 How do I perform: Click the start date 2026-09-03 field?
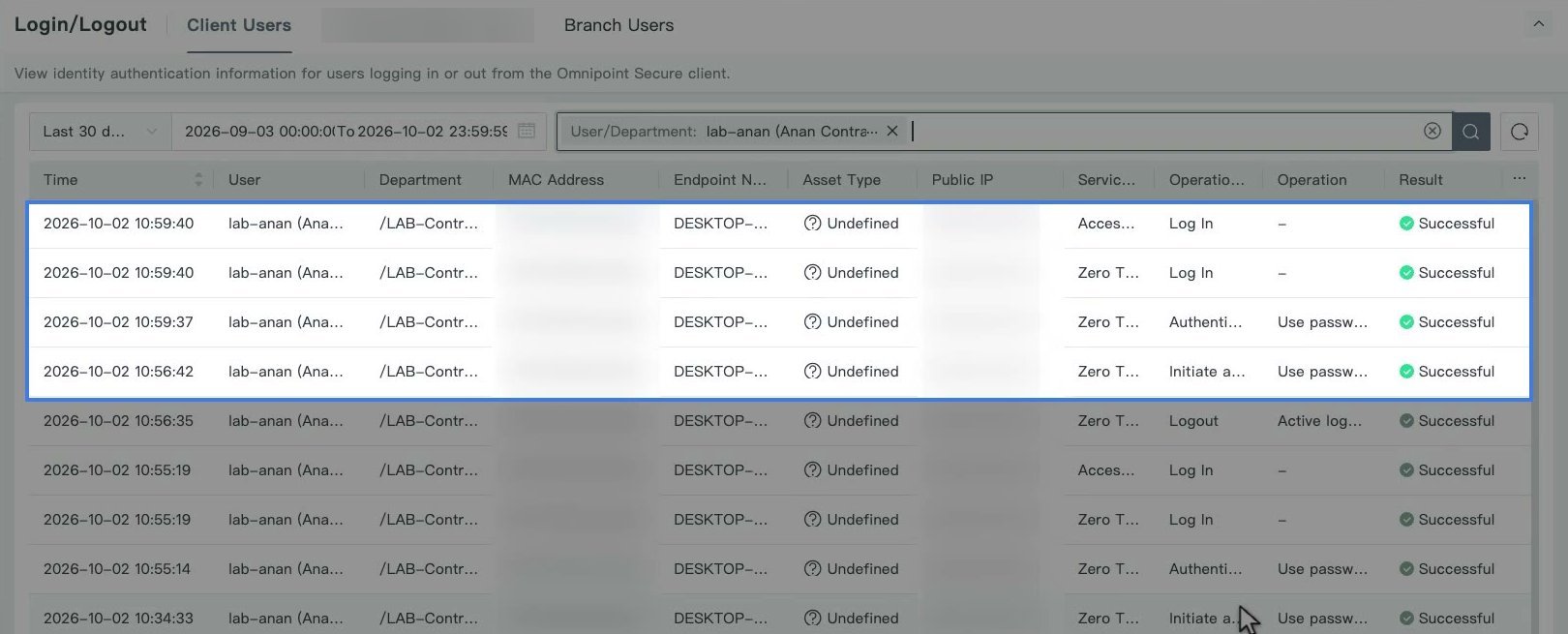[x=258, y=132]
